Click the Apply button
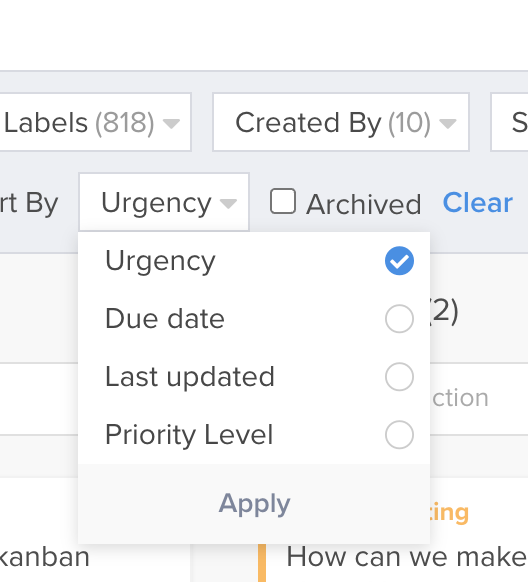This screenshot has width=528, height=582. click(254, 504)
